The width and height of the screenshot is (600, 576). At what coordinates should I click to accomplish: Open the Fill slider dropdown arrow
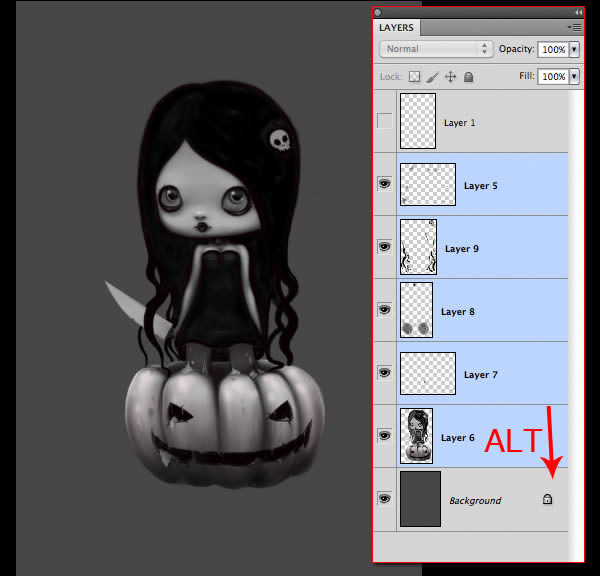(574, 77)
